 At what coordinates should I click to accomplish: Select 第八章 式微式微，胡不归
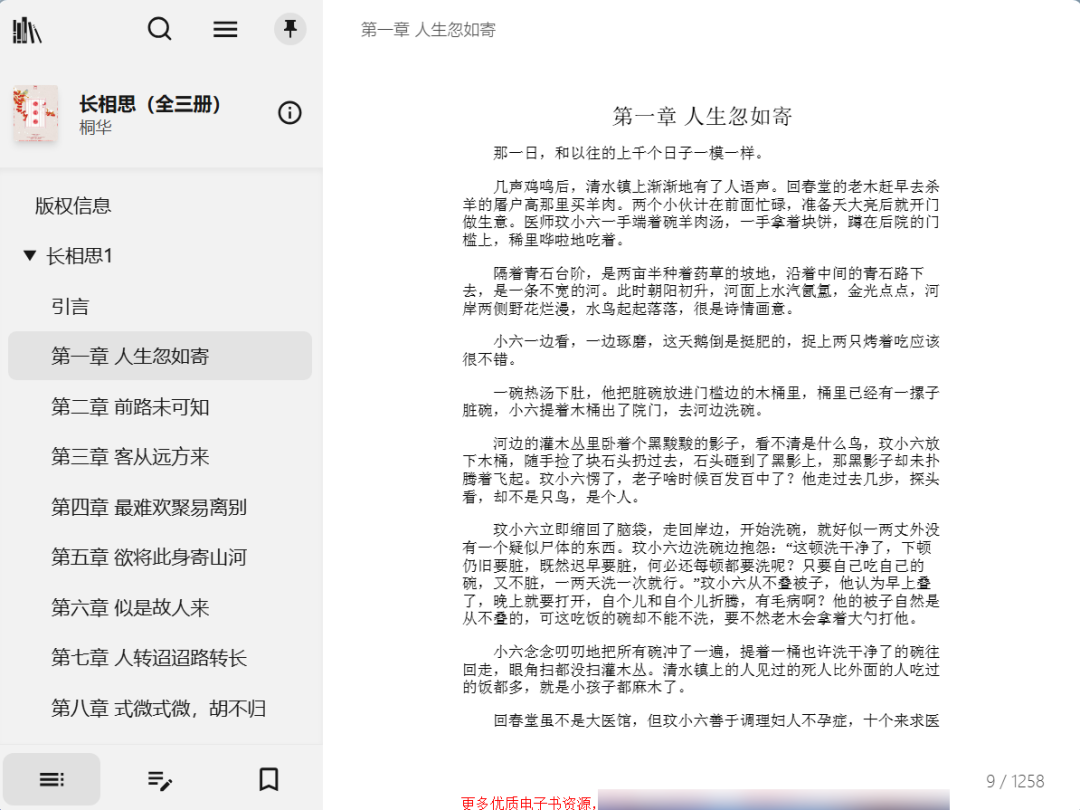pos(158,708)
